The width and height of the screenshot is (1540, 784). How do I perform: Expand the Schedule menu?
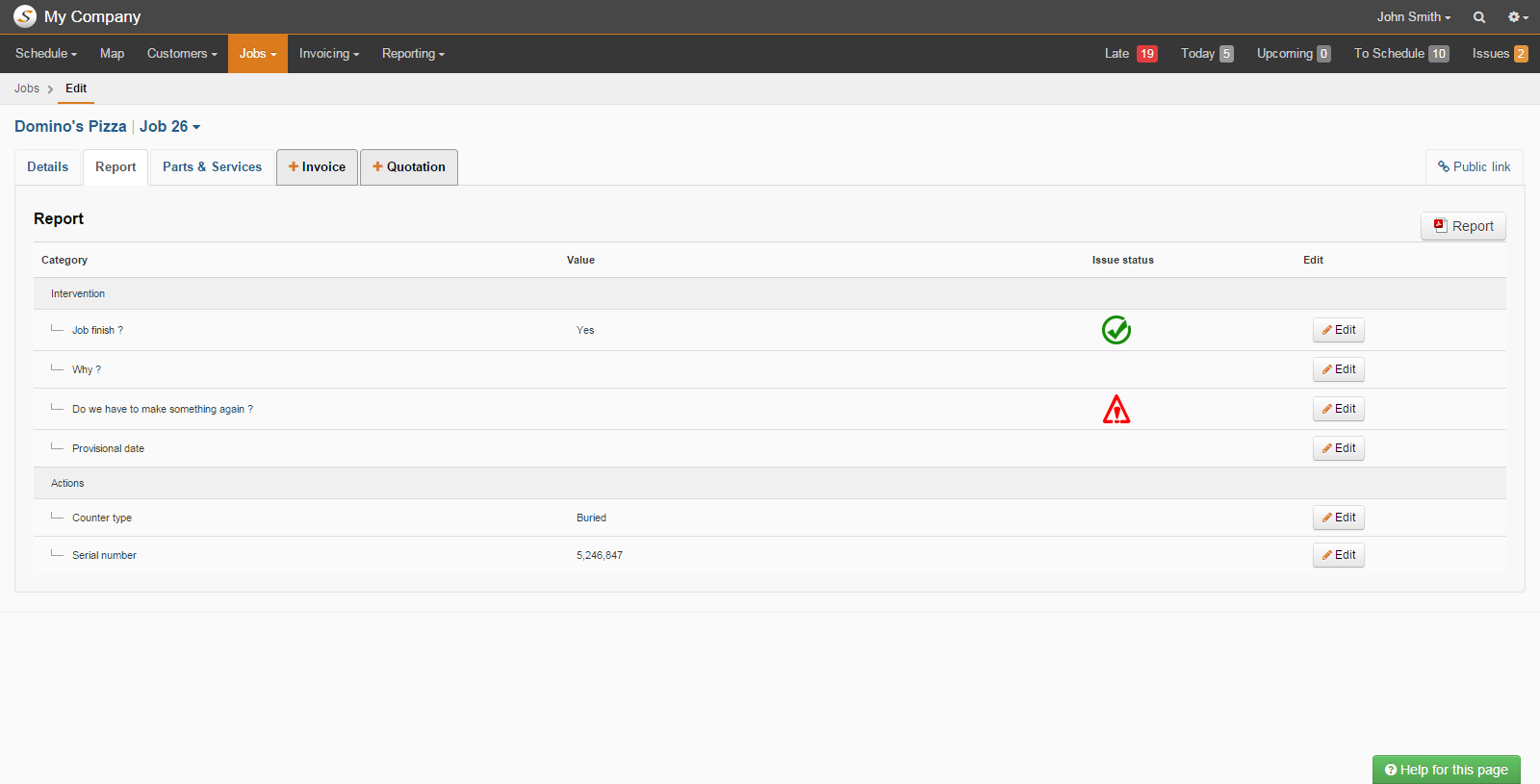(x=46, y=54)
